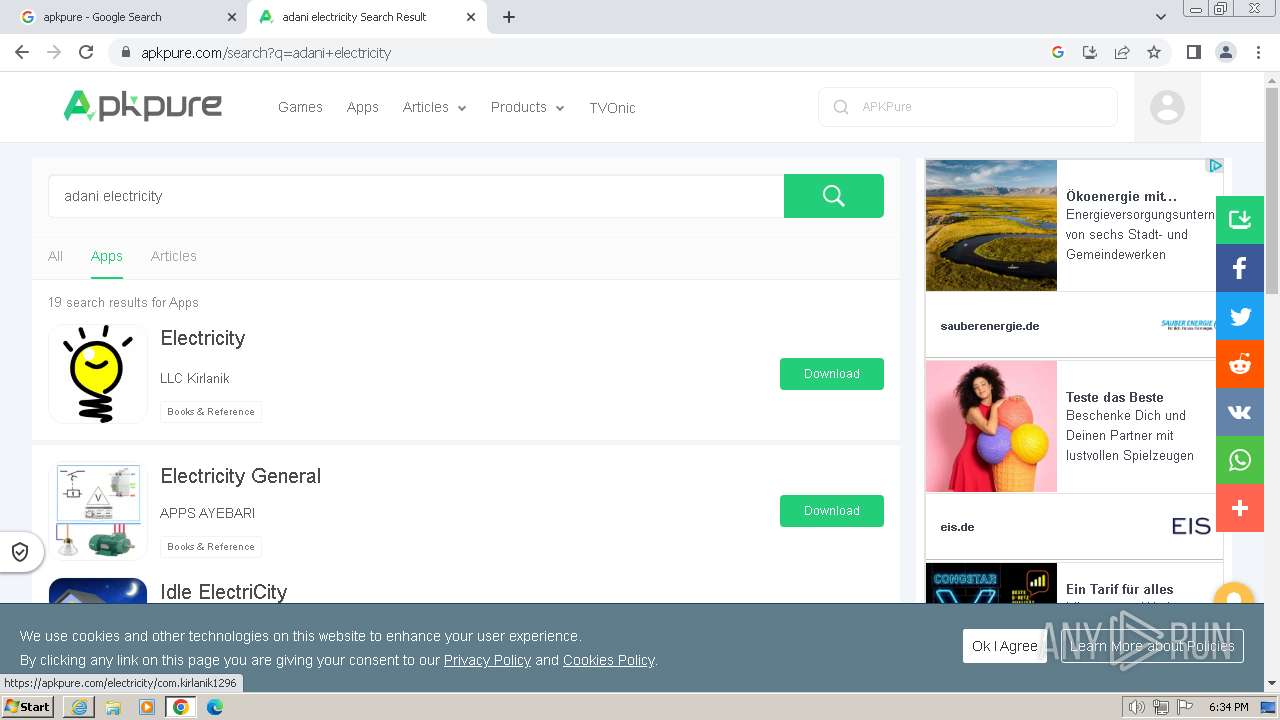Image resolution: width=1280 pixels, height=720 pixels.
Task: Click the Electricity General app icon
Action: (x=98, y=510)
